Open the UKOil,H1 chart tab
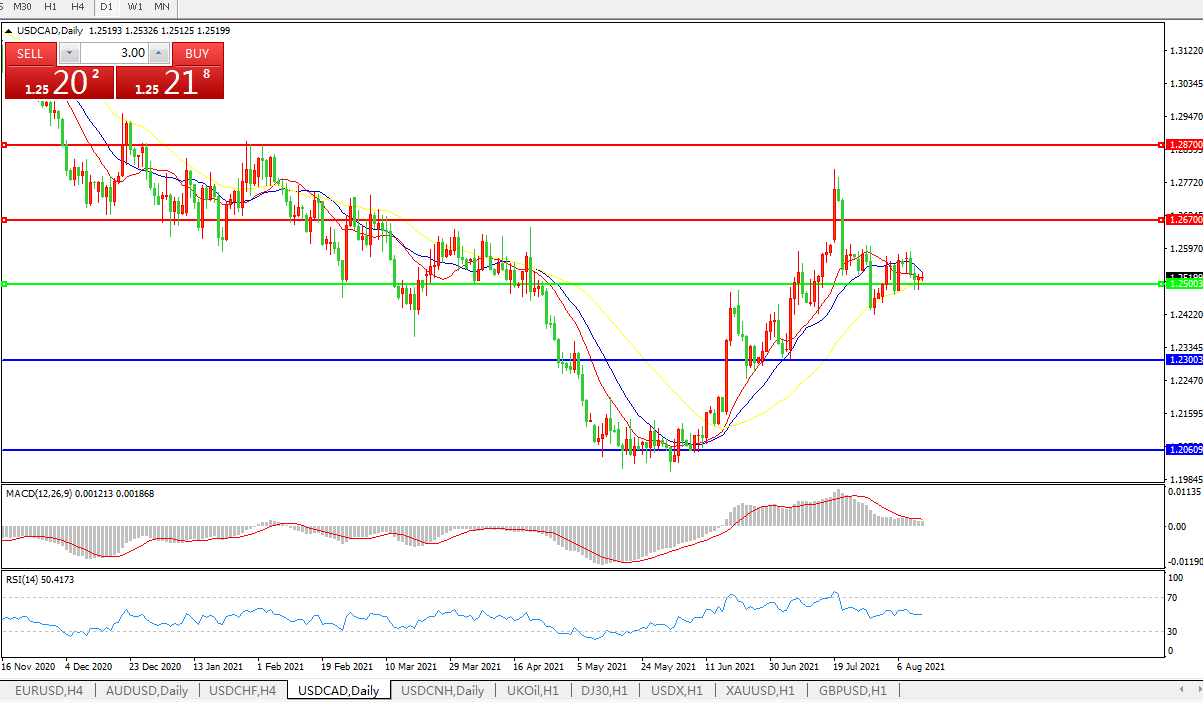 click(532, 691)
